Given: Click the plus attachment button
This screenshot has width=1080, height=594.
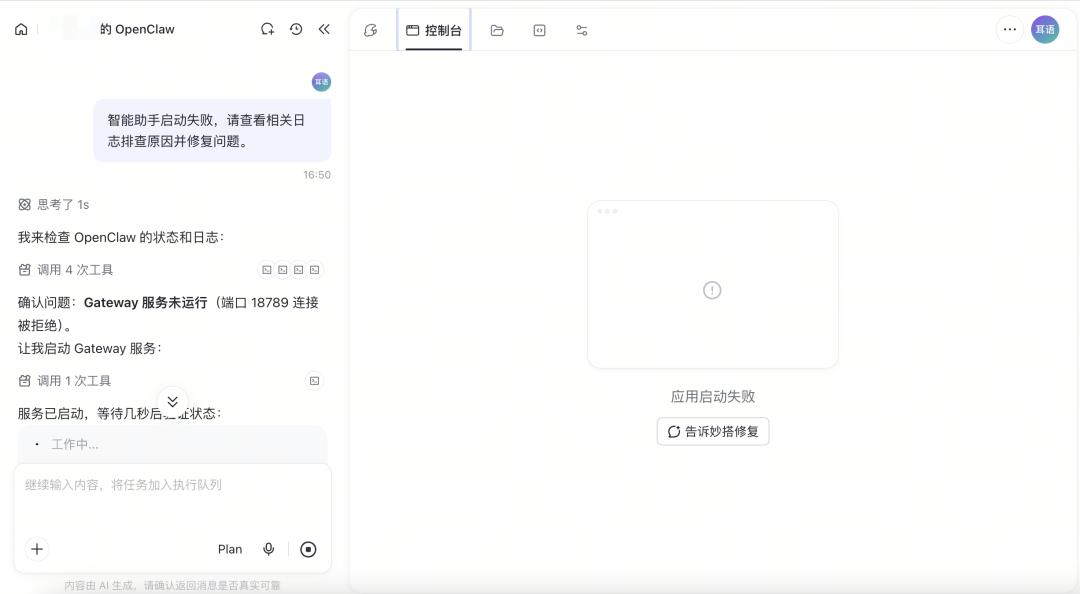Looking at the screenshot, I should tap(37, 549).
